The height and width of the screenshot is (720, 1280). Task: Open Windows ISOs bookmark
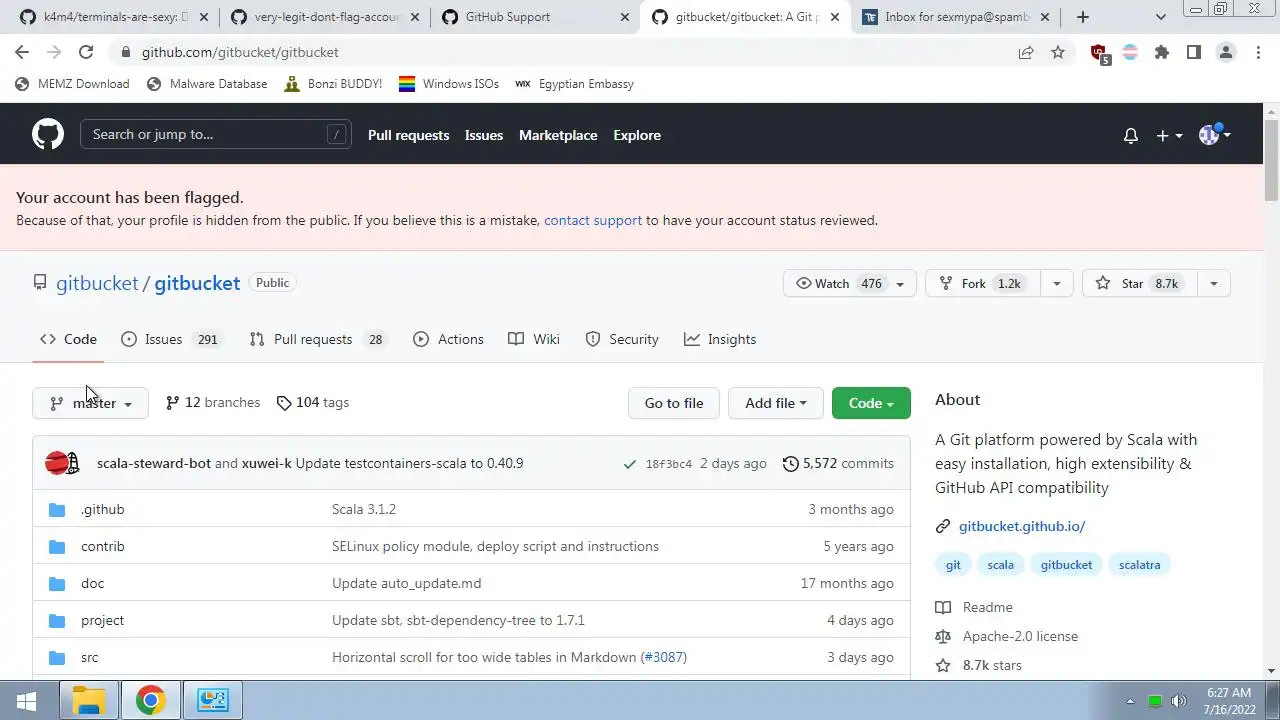(449, 84)
